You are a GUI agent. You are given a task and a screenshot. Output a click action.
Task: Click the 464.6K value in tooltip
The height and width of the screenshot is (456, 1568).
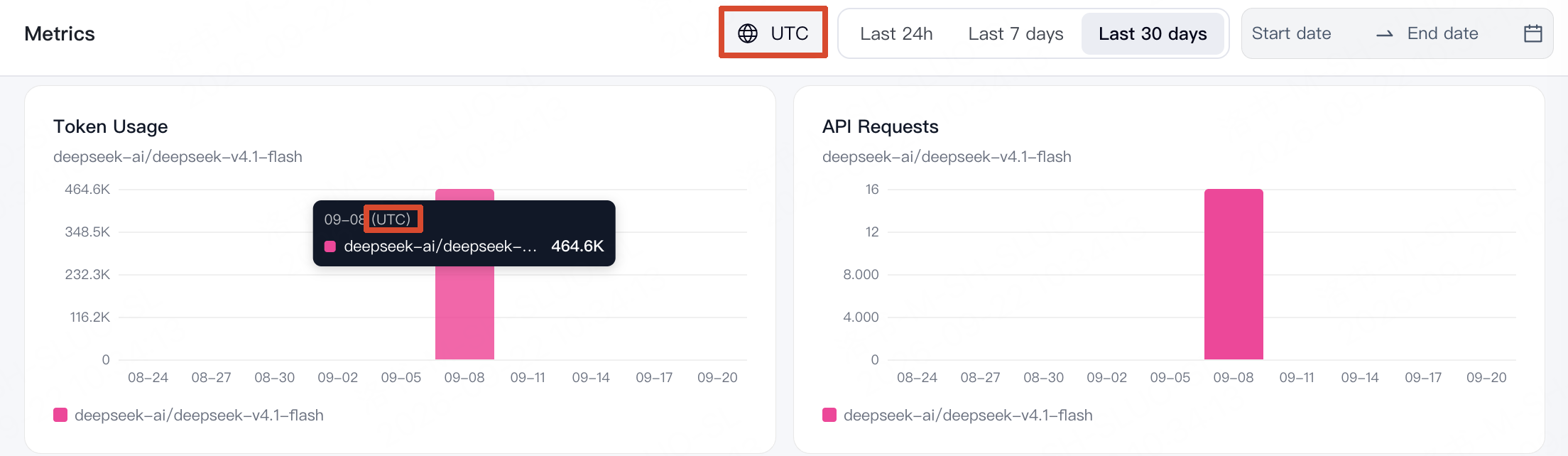coord(577,246)
